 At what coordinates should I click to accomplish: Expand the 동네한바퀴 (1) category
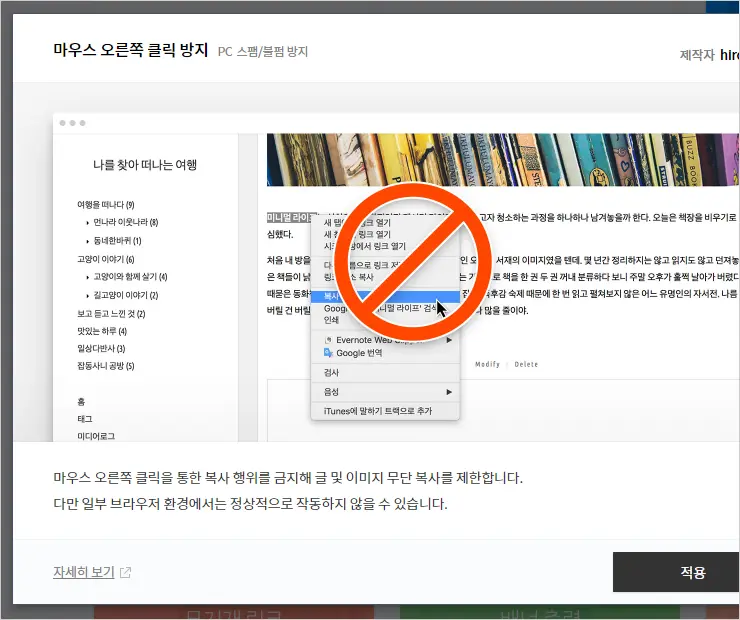(x=88, y=241)
